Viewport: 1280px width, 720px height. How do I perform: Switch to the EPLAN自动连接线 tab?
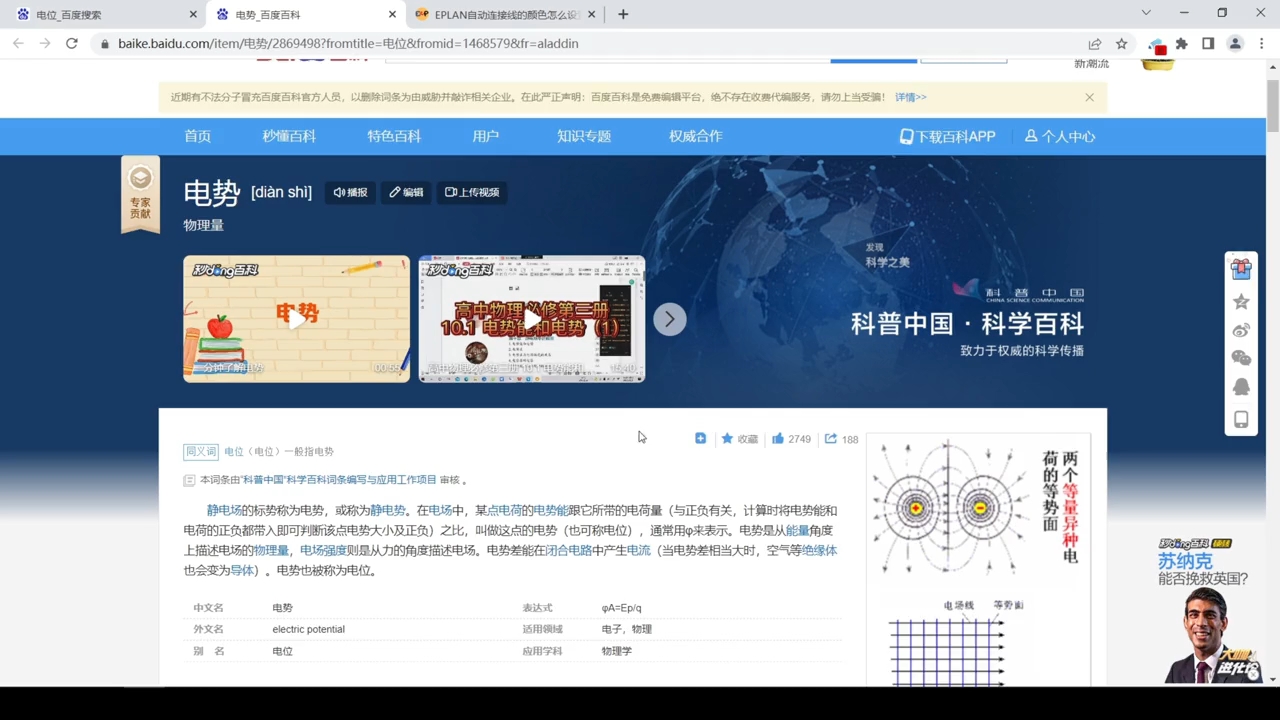[x=505, y=15]
